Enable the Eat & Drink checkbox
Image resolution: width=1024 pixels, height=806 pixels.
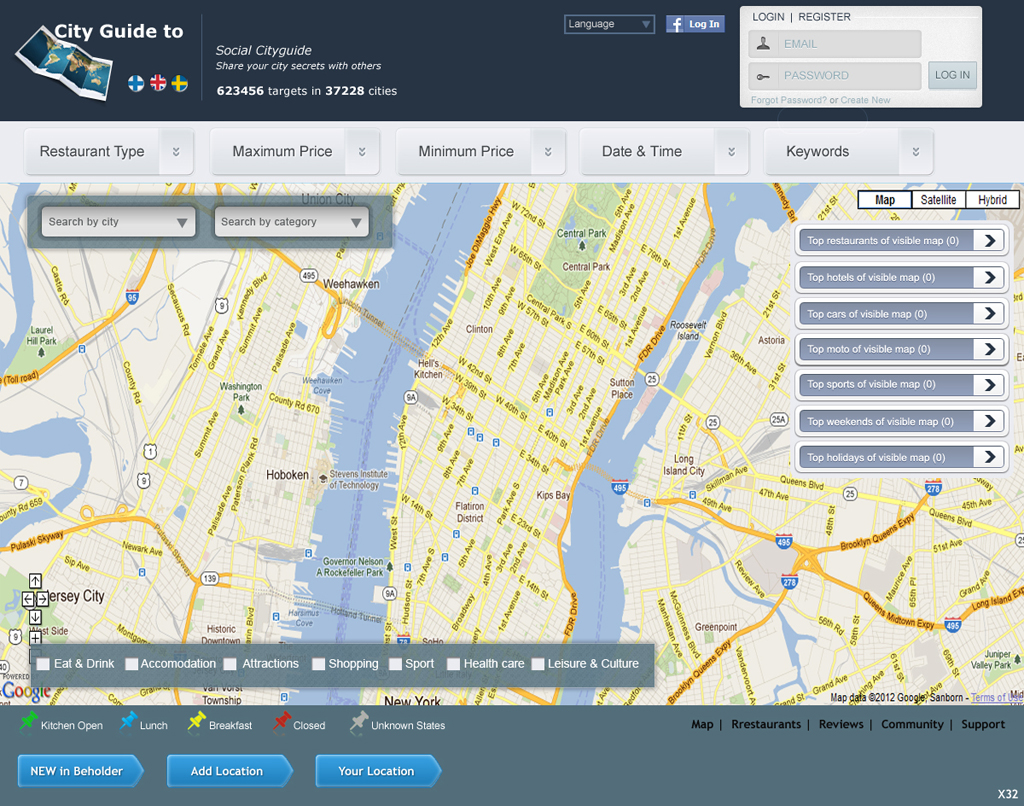click(43, 664)
